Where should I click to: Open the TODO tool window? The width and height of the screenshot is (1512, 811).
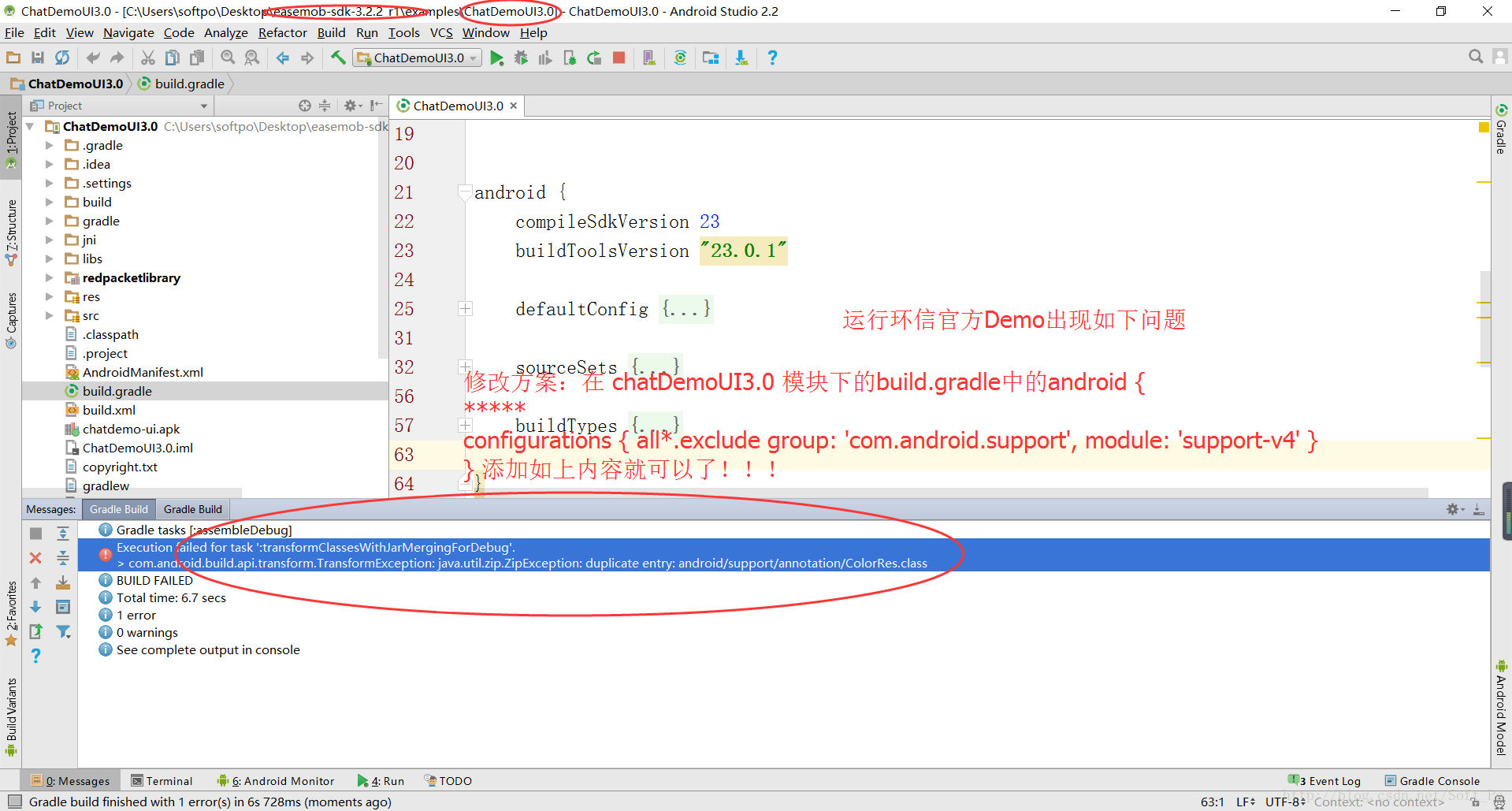(448, 781)
